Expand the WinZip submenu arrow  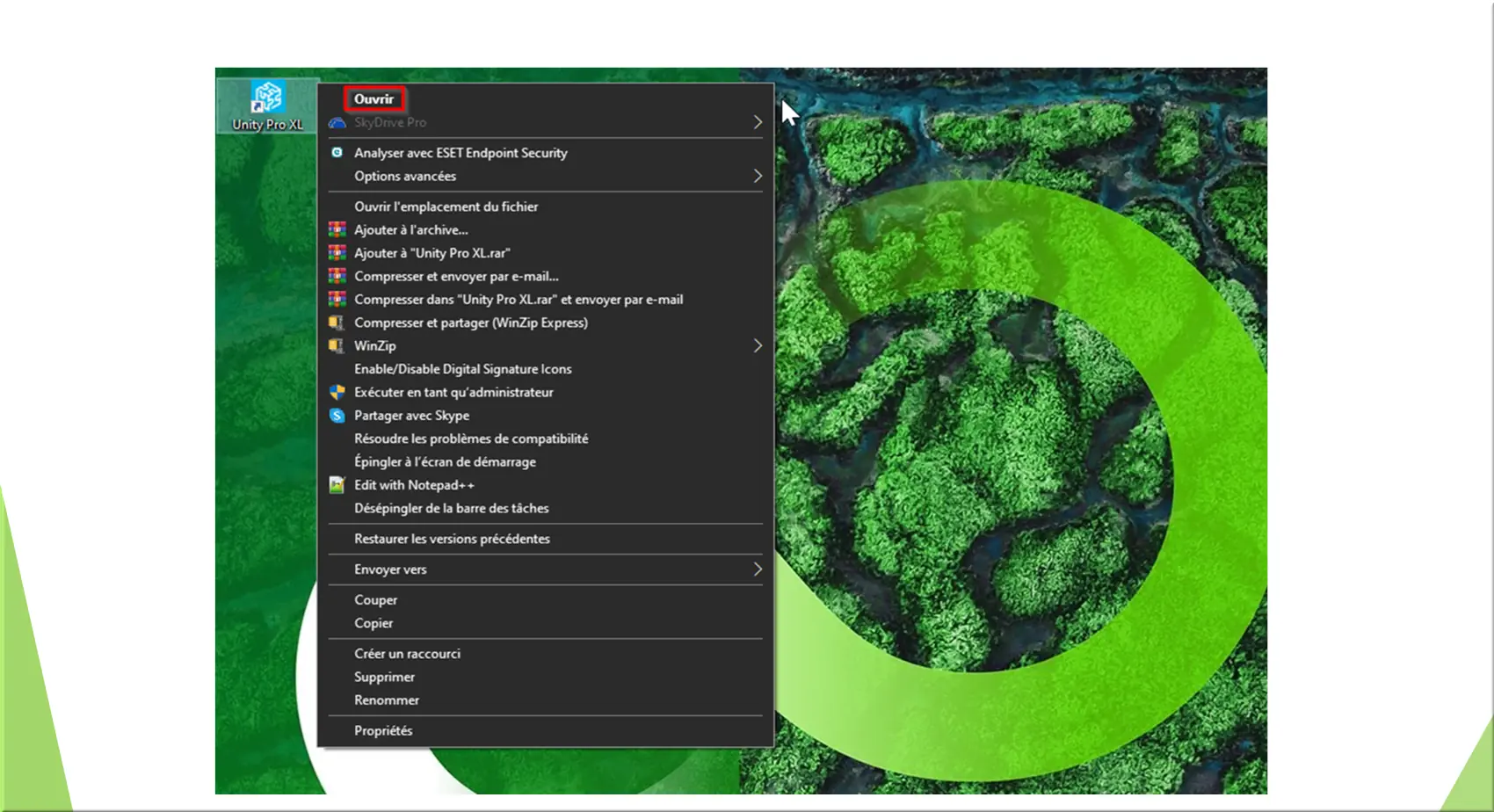tap(758, 346)
